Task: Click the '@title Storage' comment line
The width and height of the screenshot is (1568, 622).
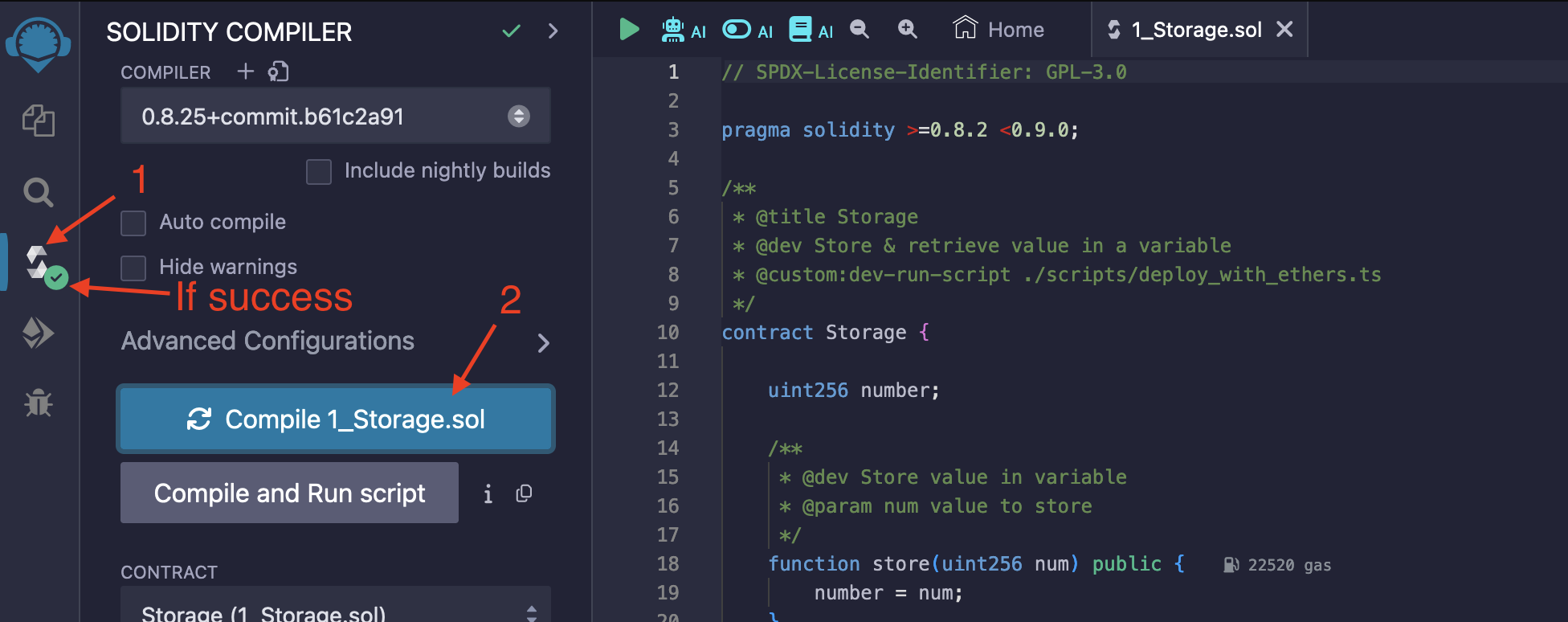Action: (x=825, y=217)
